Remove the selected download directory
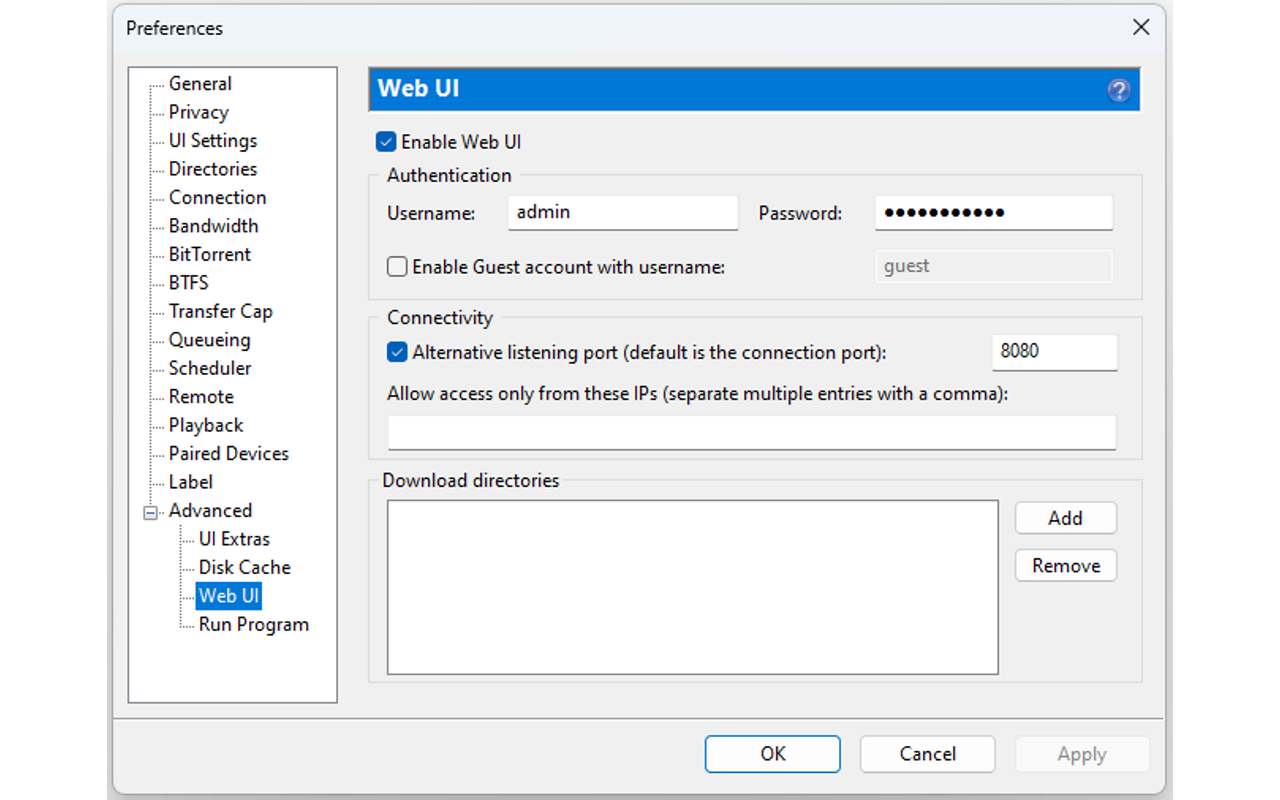Image resolution: width=1280 pixels, height=800 pixels. pyautogui.click(x=1065, y=565)
